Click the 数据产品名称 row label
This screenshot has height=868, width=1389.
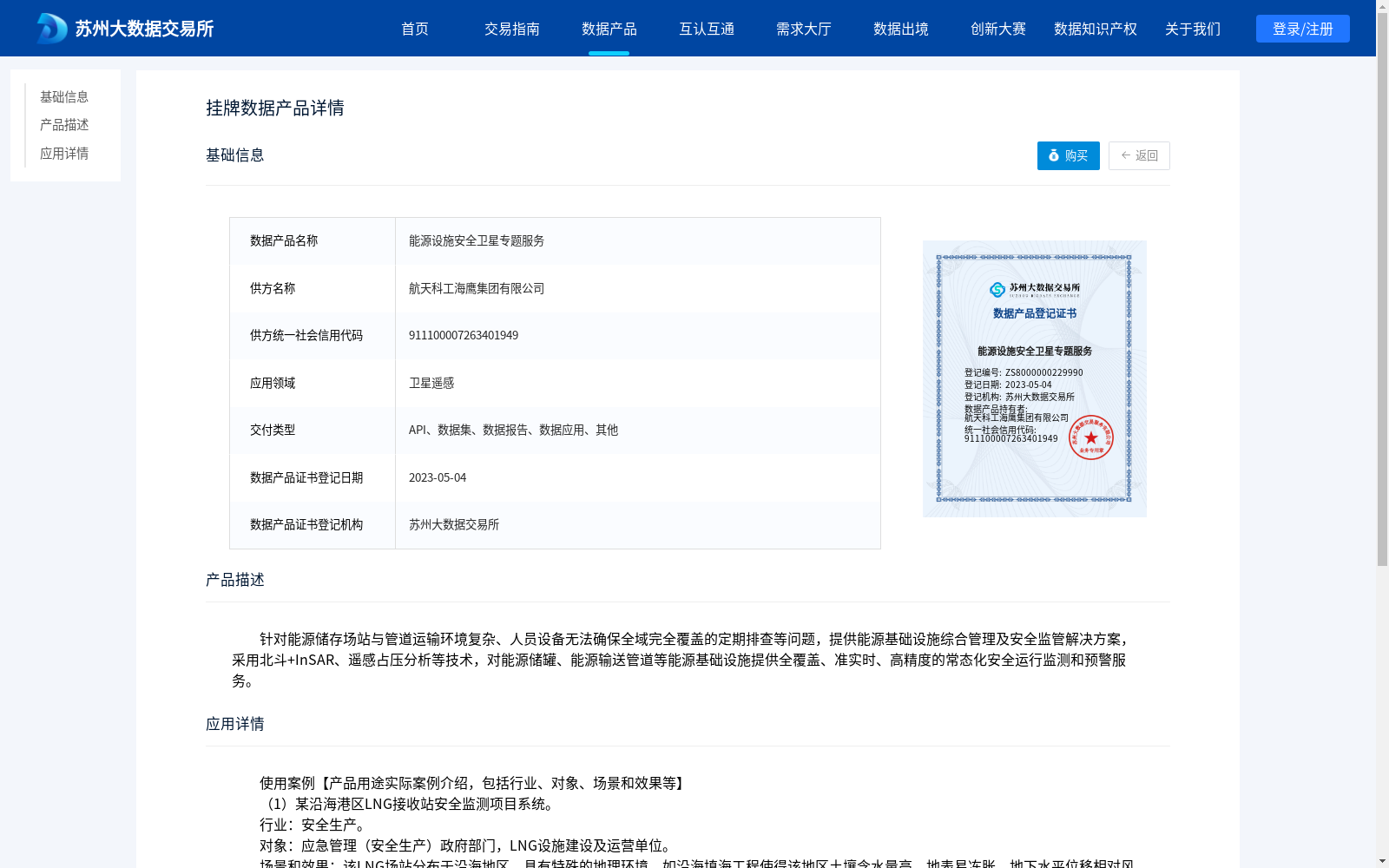[284, 240]
